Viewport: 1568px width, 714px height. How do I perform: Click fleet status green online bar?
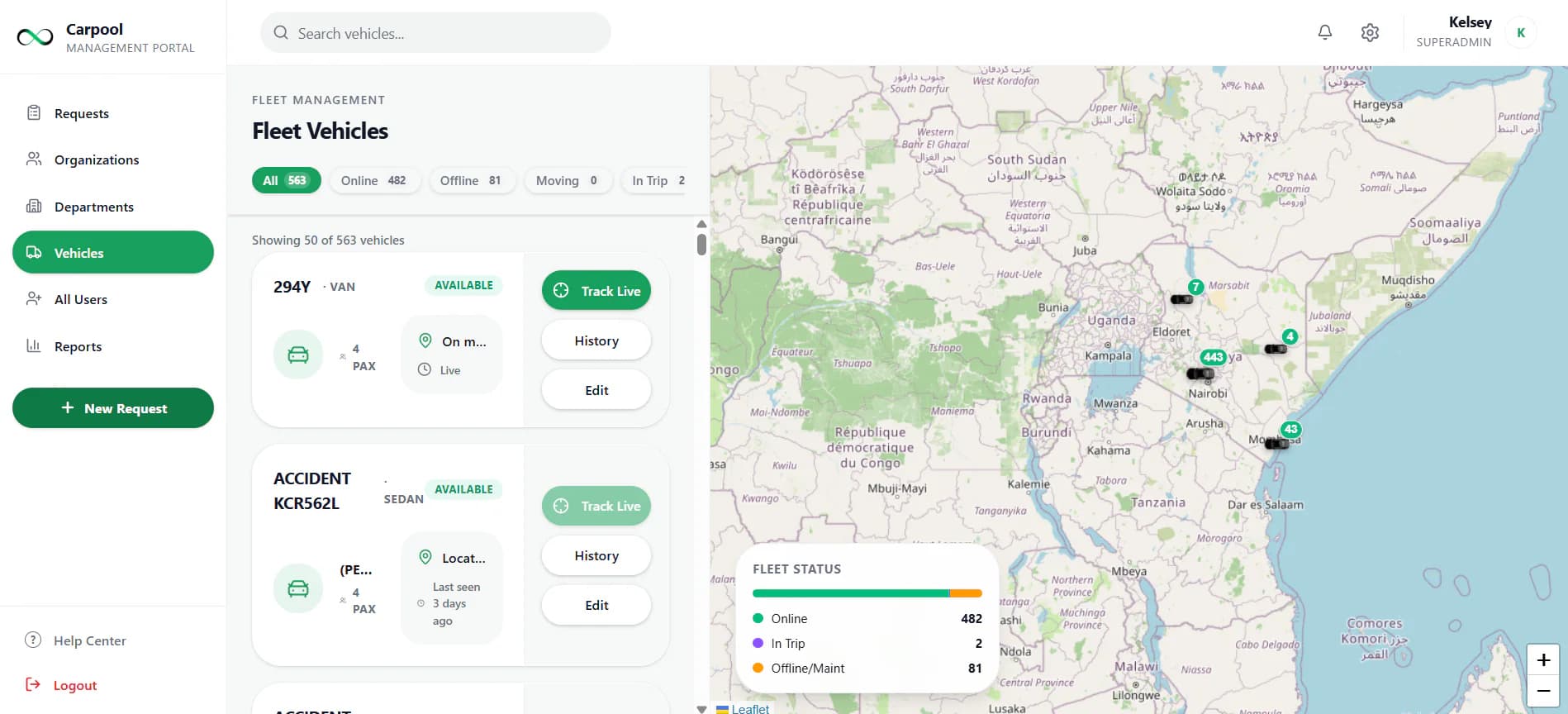851,593
